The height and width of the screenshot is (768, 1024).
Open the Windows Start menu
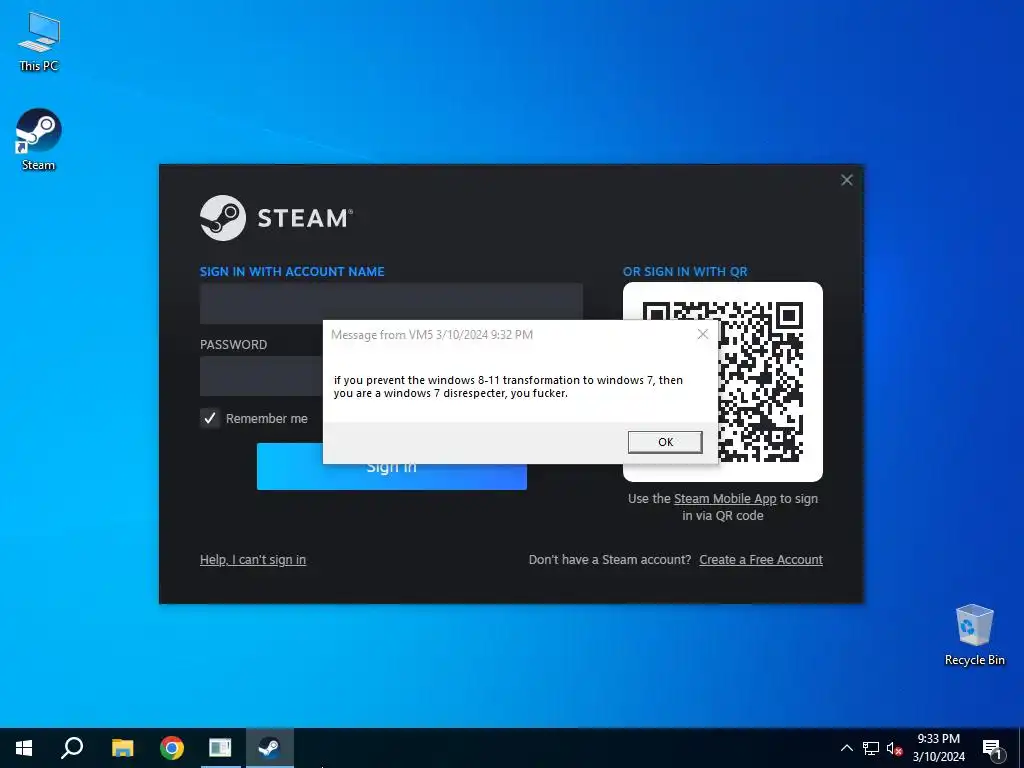[24, 748]
